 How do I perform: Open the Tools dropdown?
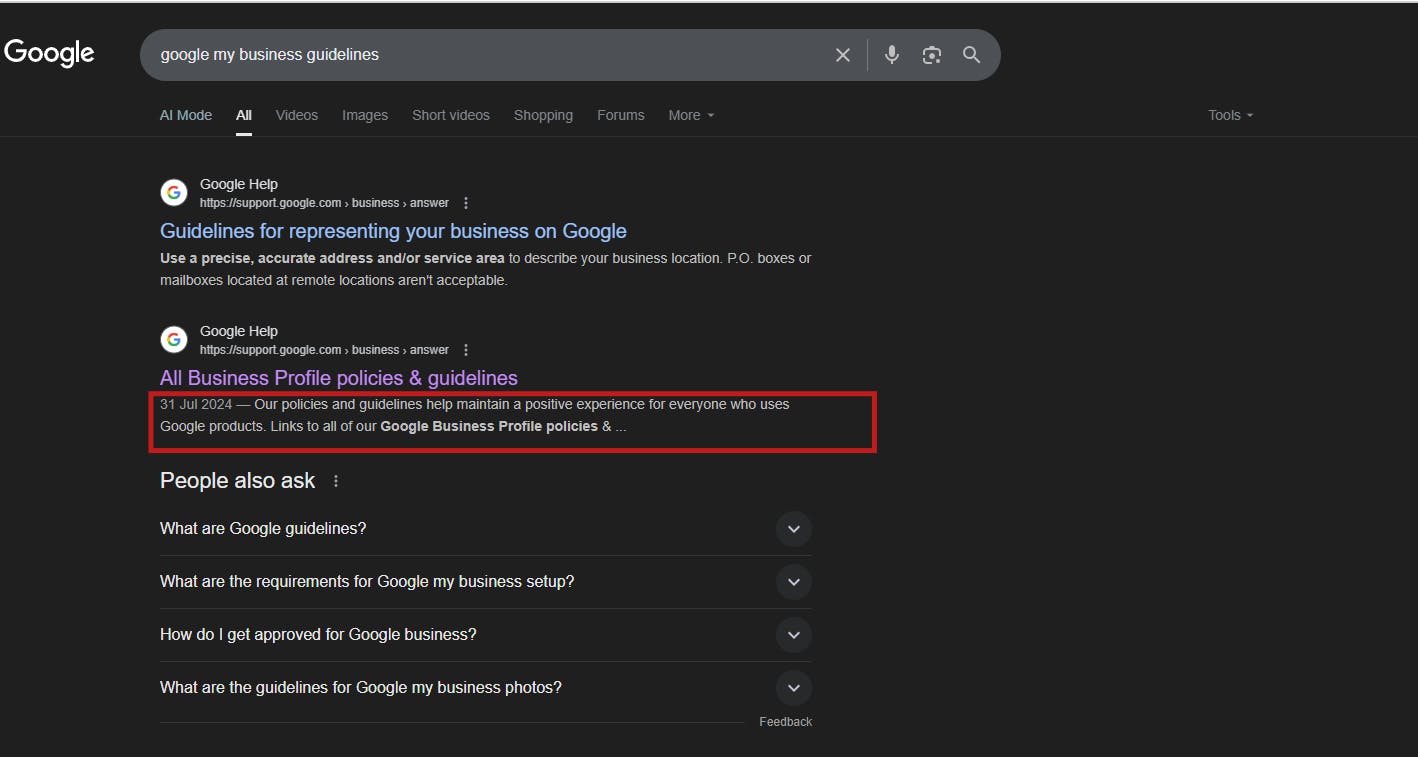(x=1229, y=115)
